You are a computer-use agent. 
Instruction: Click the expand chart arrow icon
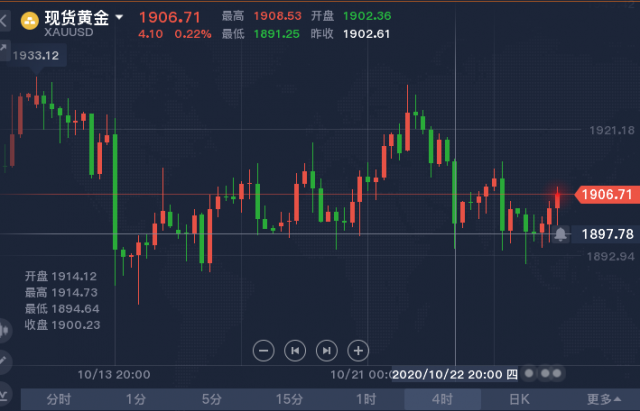(x=3, y=50)
